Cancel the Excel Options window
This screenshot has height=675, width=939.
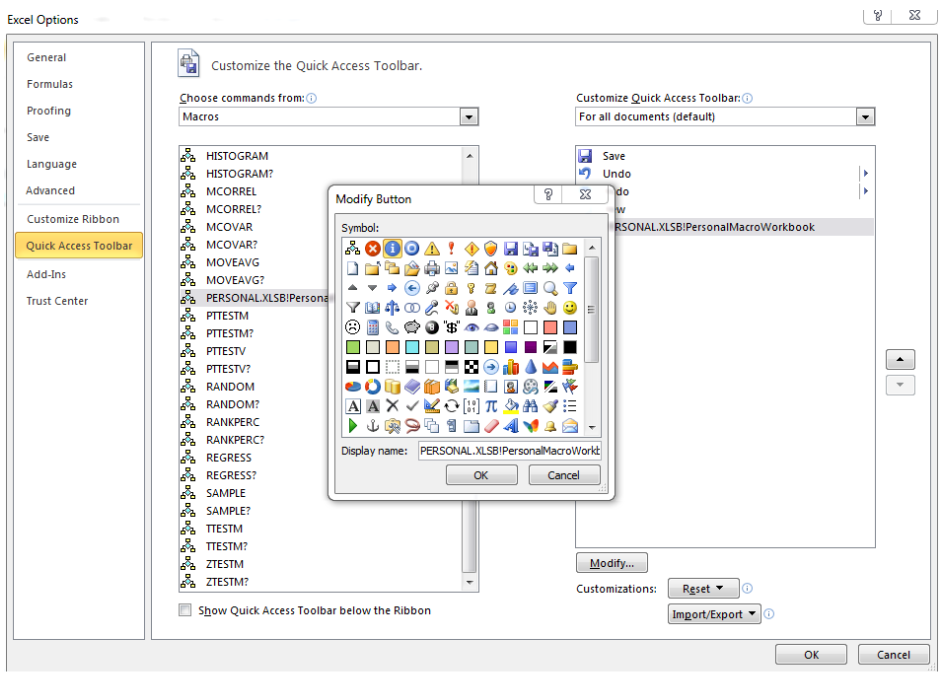tap(893, 655)
